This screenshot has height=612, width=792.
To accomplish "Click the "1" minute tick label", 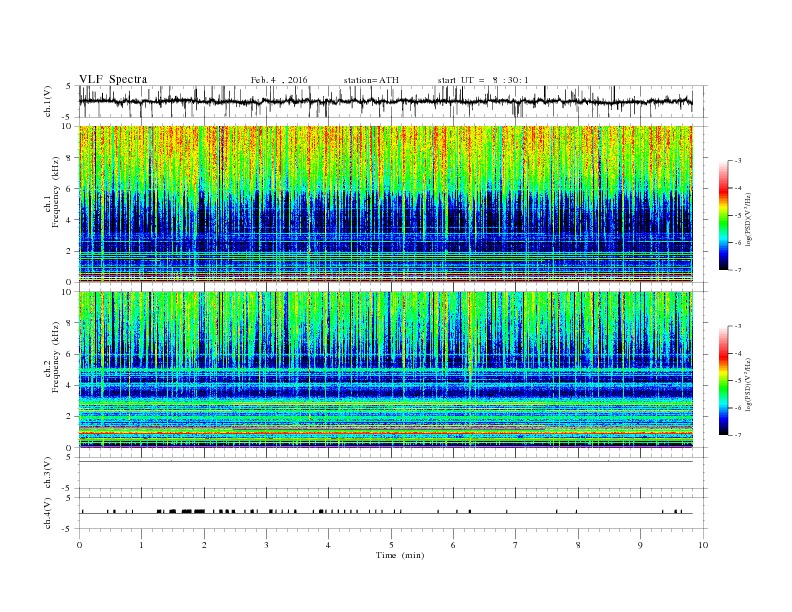I will click(141, 545).
